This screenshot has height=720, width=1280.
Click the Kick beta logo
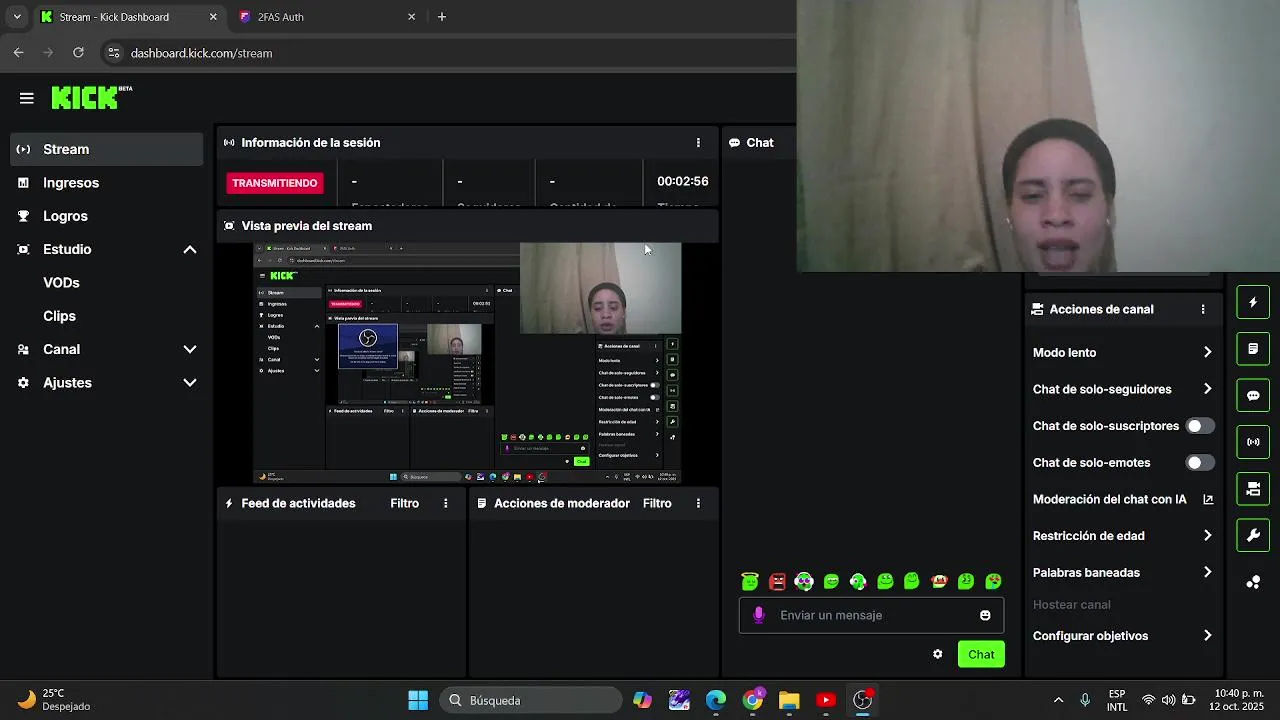point(92,97)
